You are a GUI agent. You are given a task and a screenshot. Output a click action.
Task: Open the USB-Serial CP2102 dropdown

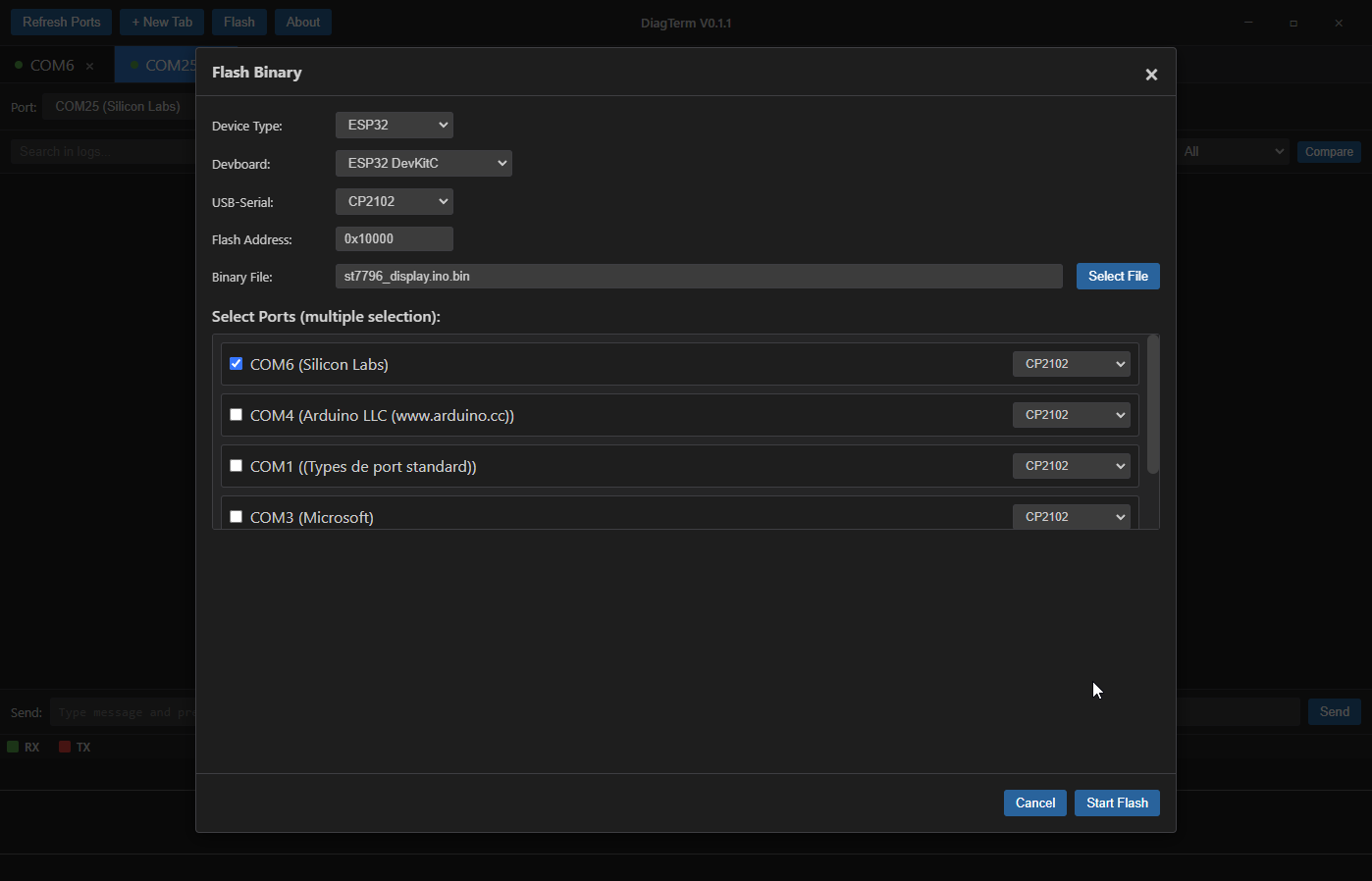[394, 201]
